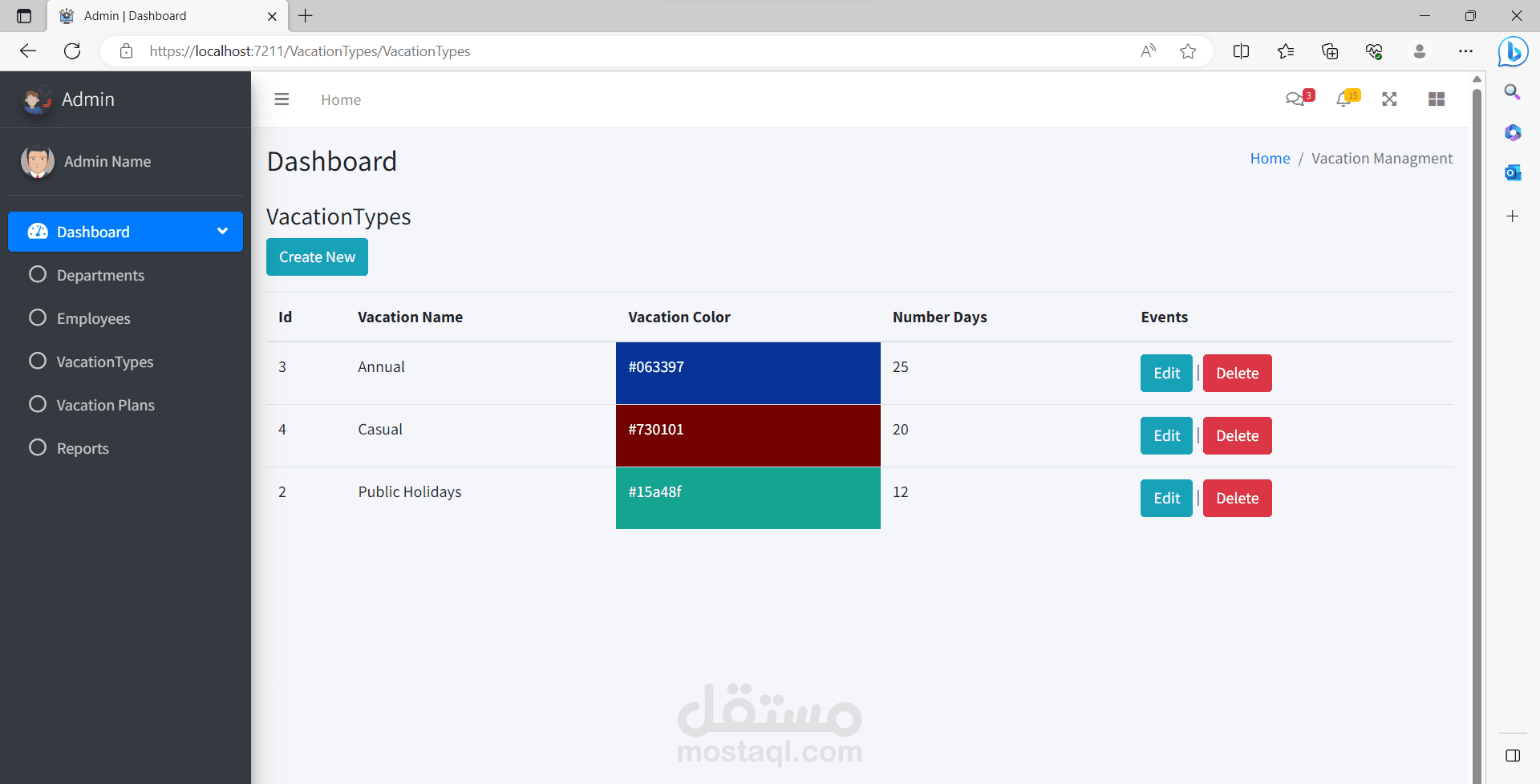Open the tab actions menu icon
Viewport: 1540px width, 784px height.
click(x=24, y=16)
